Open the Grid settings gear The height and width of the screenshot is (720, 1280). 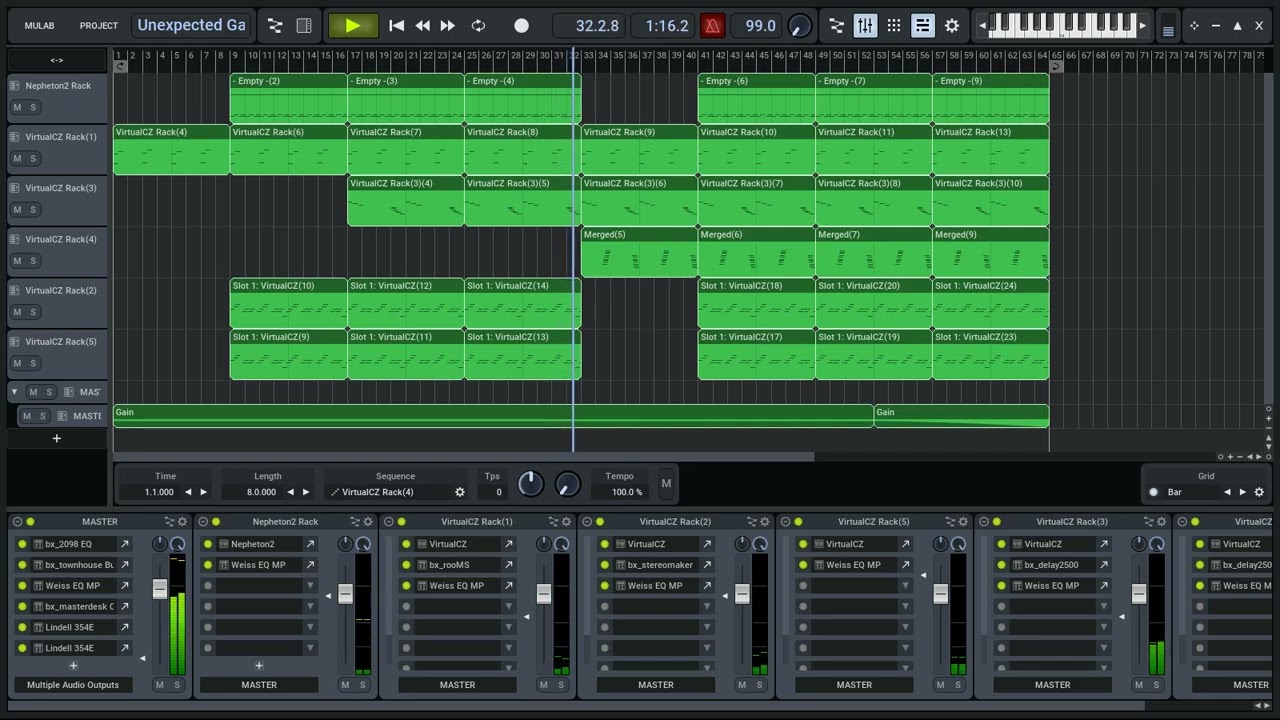click(x=1259, y=492)
